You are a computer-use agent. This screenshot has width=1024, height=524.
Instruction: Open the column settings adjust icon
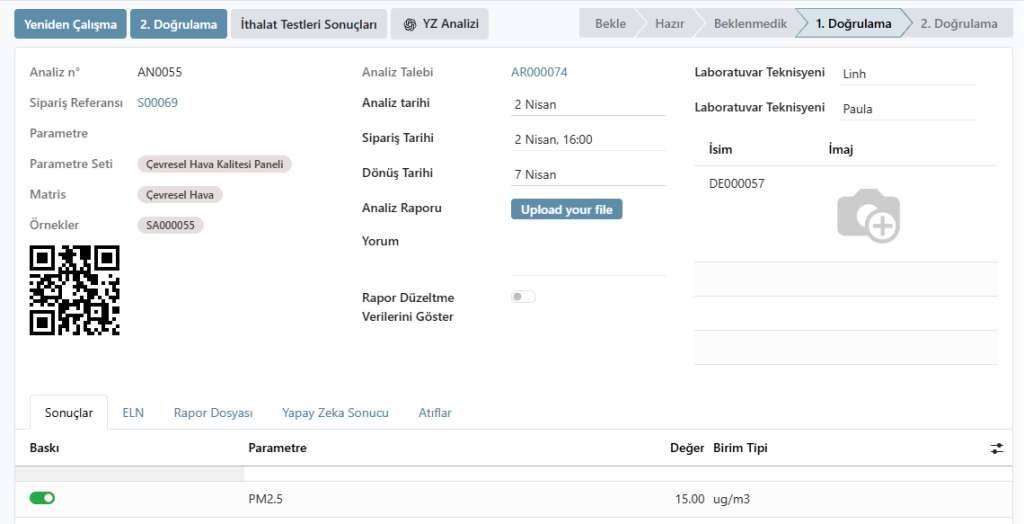pos(996,448)
